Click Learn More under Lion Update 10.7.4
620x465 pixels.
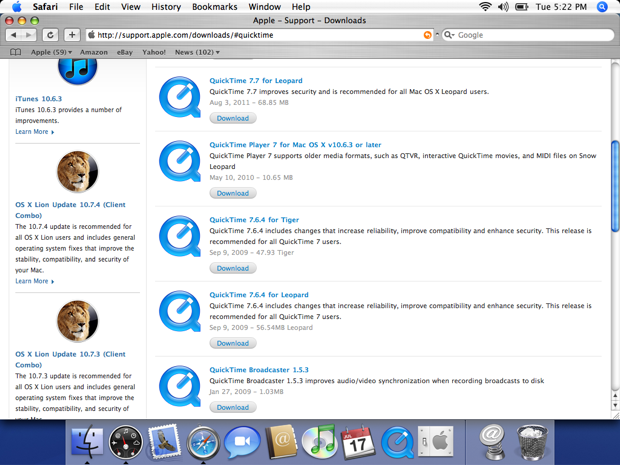pyautogui.click(x=34, y=281)
